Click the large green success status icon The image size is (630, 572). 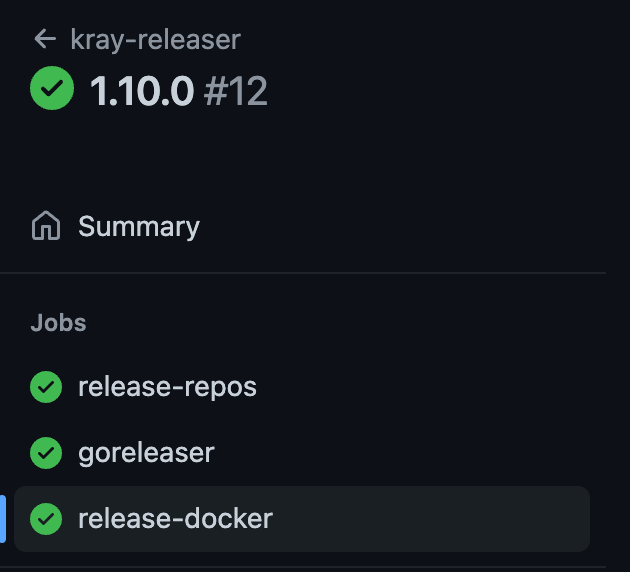pyautogui.click(x=52, y=88)
